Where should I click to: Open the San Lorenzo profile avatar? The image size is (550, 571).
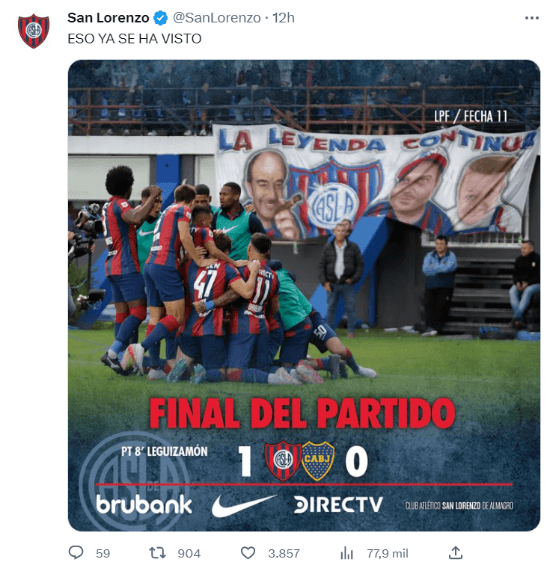click(x=34, y=31)
